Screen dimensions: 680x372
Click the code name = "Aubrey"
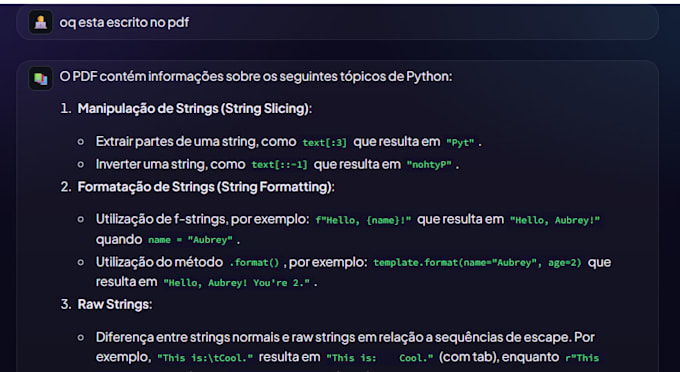tap(190, 240)
